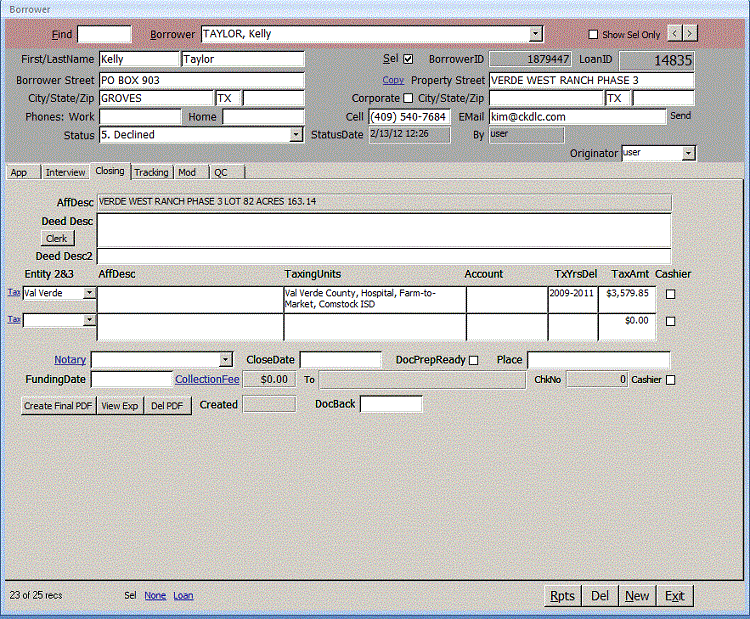Check the Corporate checkbox
This screenshot has width=750, height=619.
(x=407, y=98)
